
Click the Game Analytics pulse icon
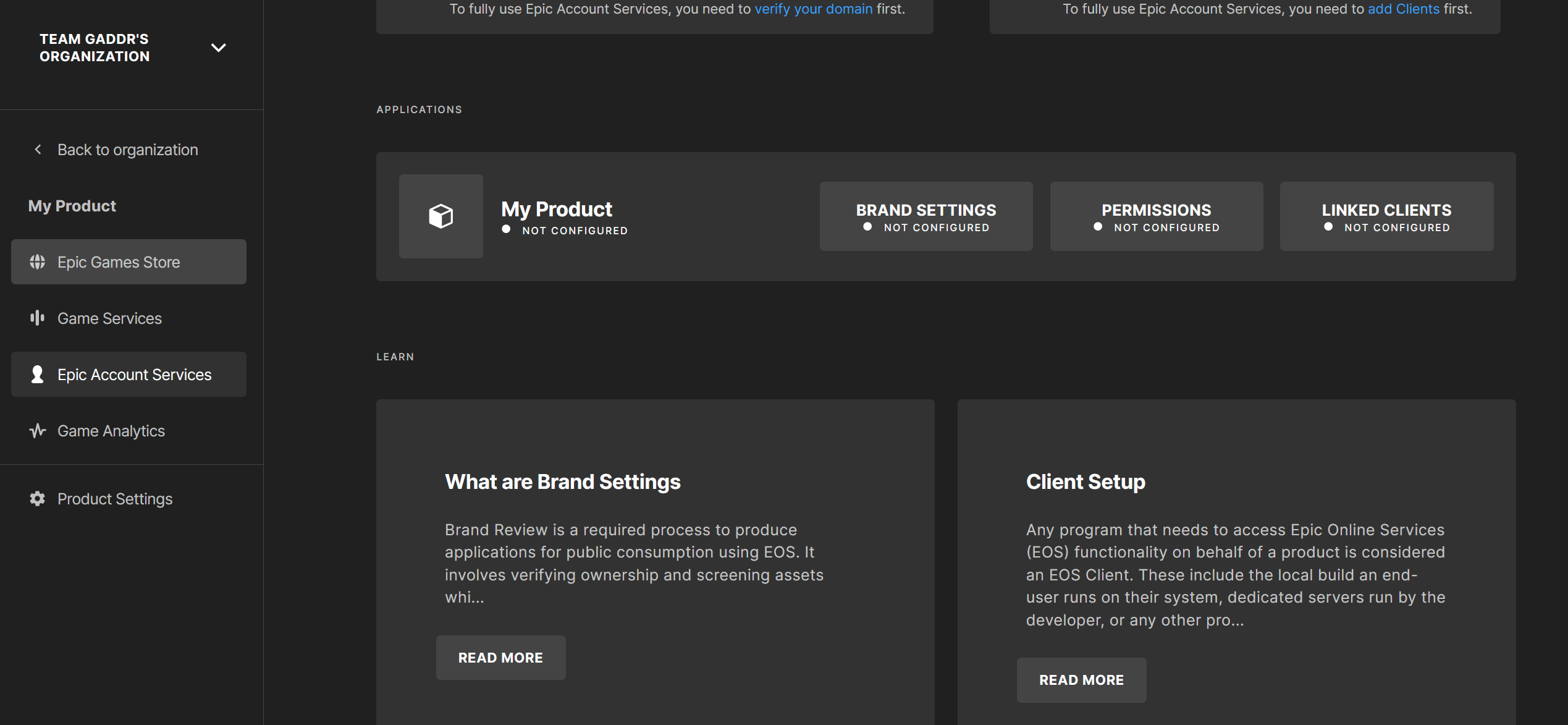[x=37, y=431]
